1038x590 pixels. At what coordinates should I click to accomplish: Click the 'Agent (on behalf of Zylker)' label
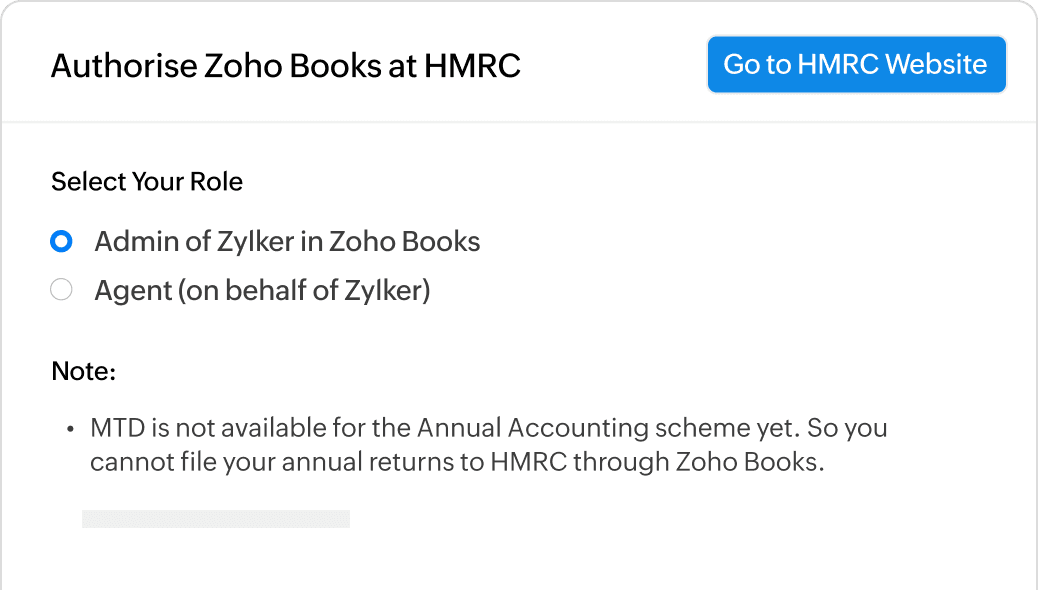point(262,291)
